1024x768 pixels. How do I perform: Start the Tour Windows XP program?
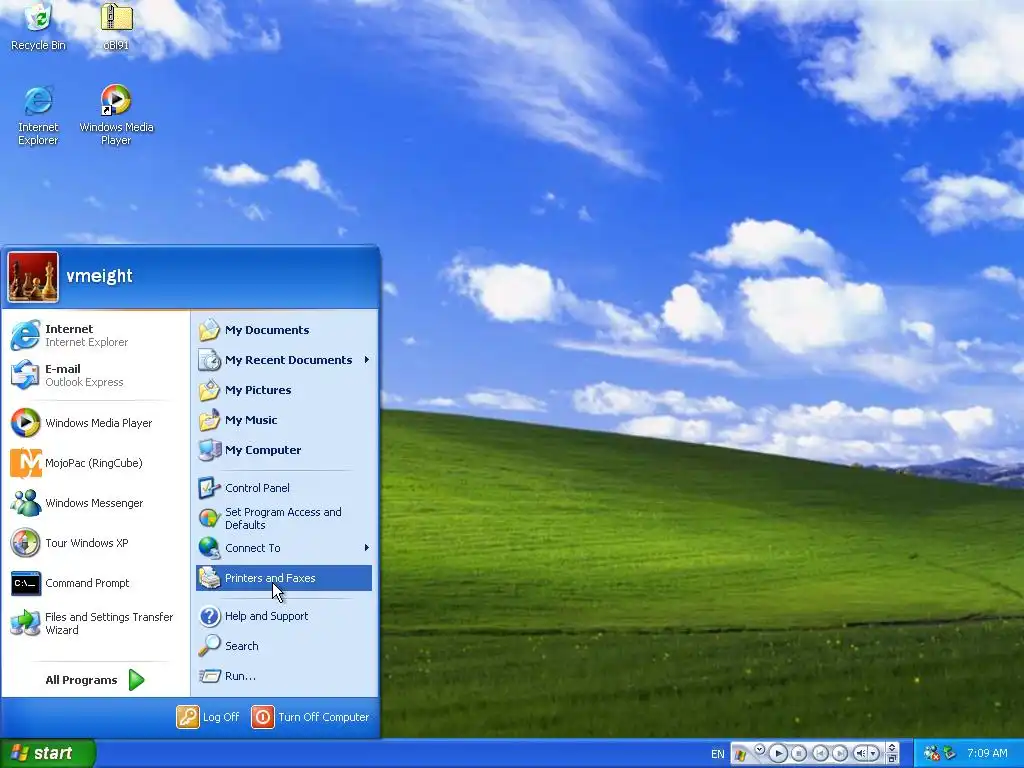(x=95, y=543)
